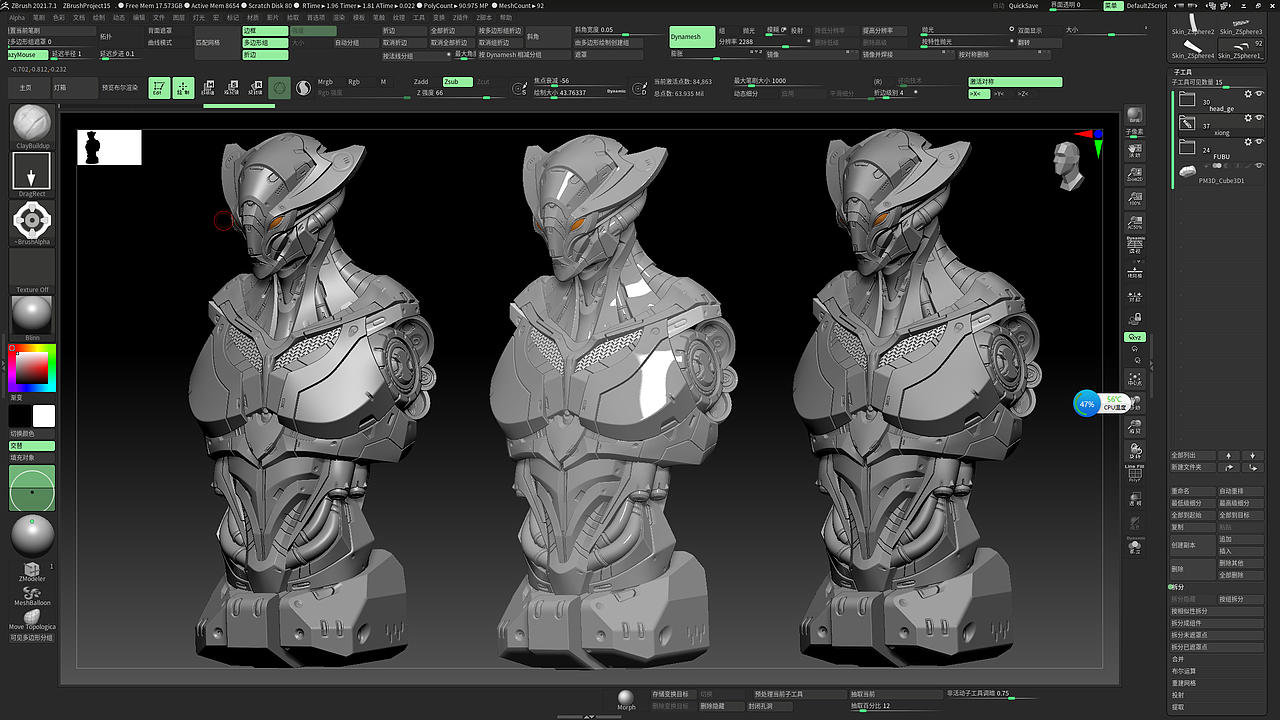Select the DragRect stroke type

(x=31, y=172)
